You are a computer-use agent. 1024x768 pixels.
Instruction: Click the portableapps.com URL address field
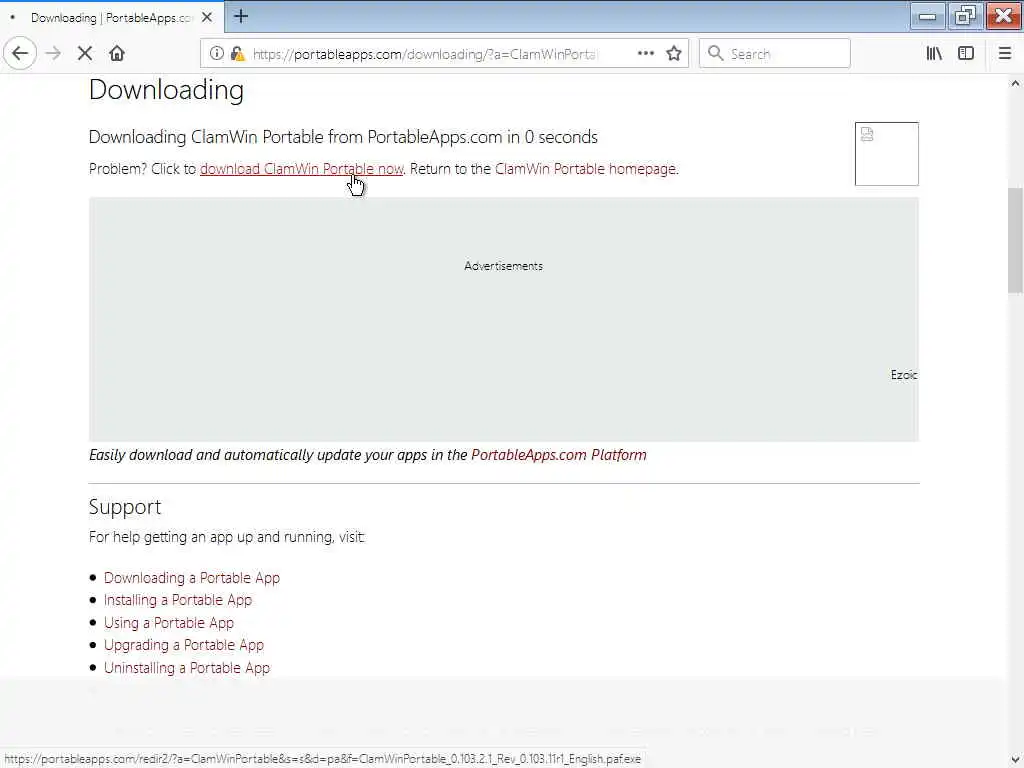[424, 54]
